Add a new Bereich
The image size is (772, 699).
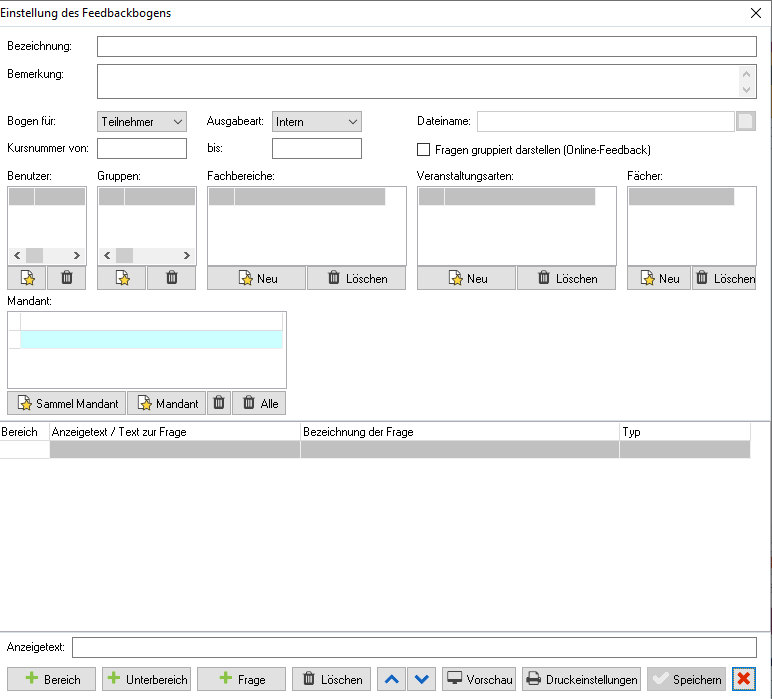(x=52, y=679)
